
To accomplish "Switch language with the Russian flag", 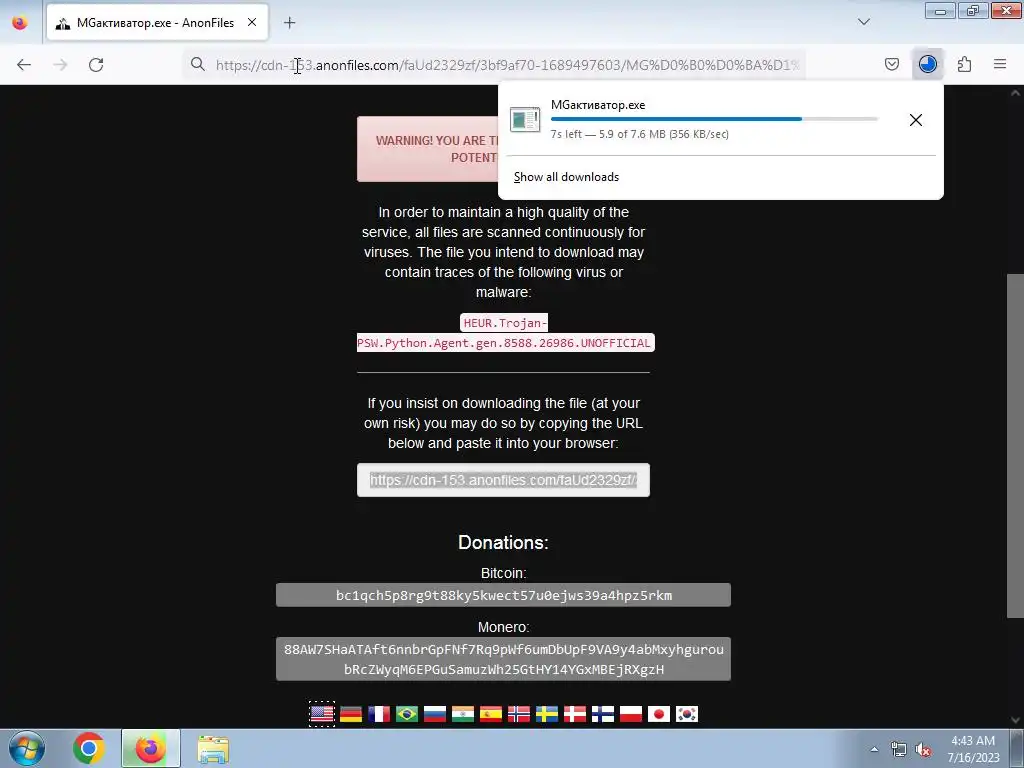I will pyautogui.click(x=435, y=714).
